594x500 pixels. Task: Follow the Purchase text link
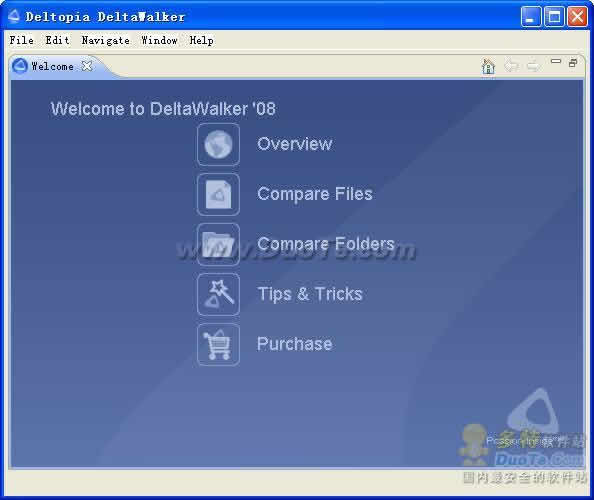pos(294,344)
